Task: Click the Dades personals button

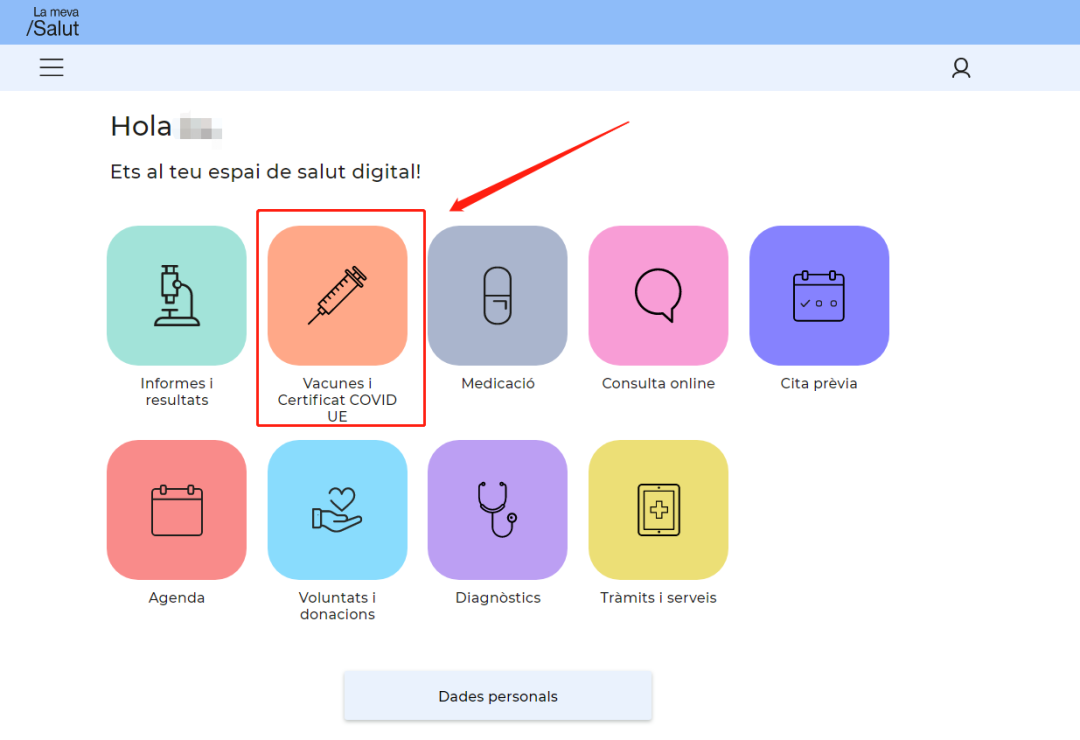Action: pos(498,696)
